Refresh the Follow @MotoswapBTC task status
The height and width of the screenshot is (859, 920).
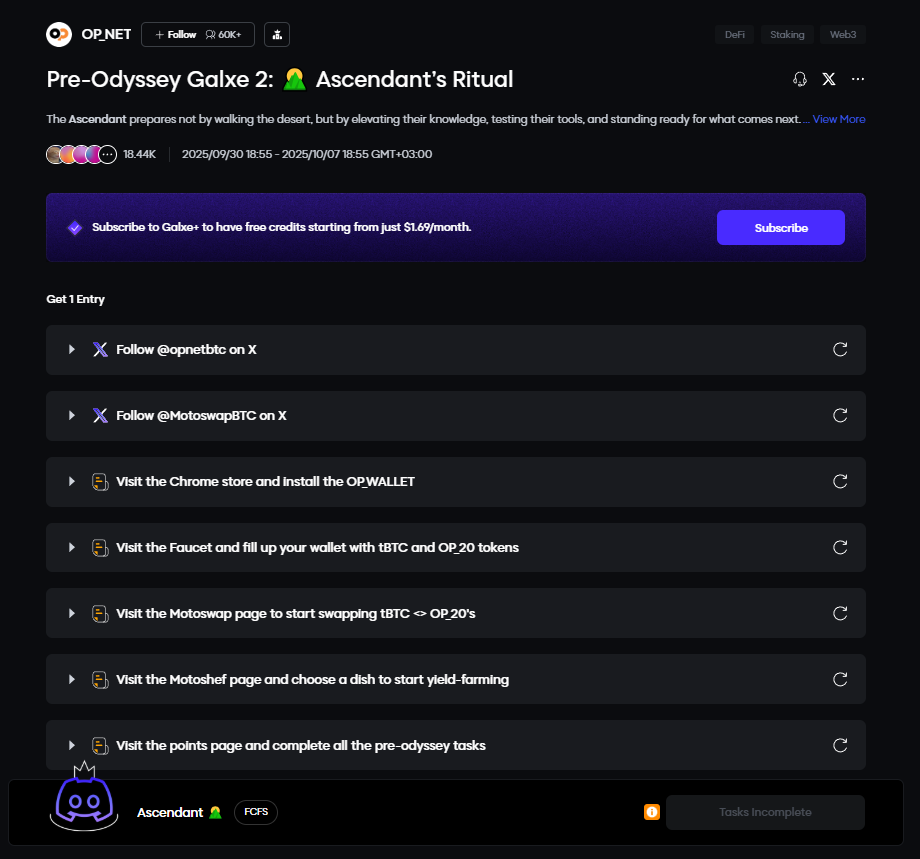pos(840,415)
